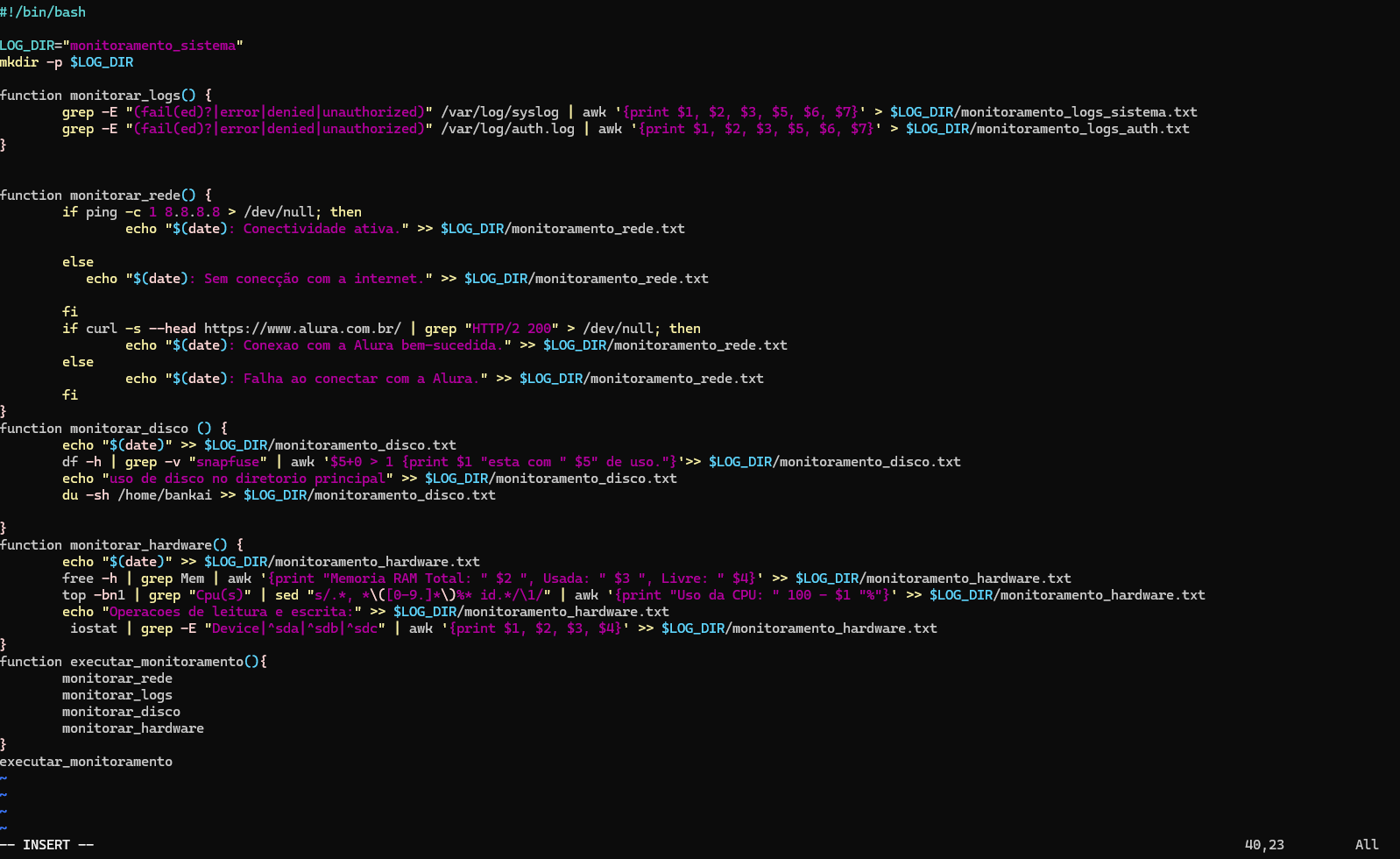Click function executar_monitoramento() declaration

[x=133, y=662]
